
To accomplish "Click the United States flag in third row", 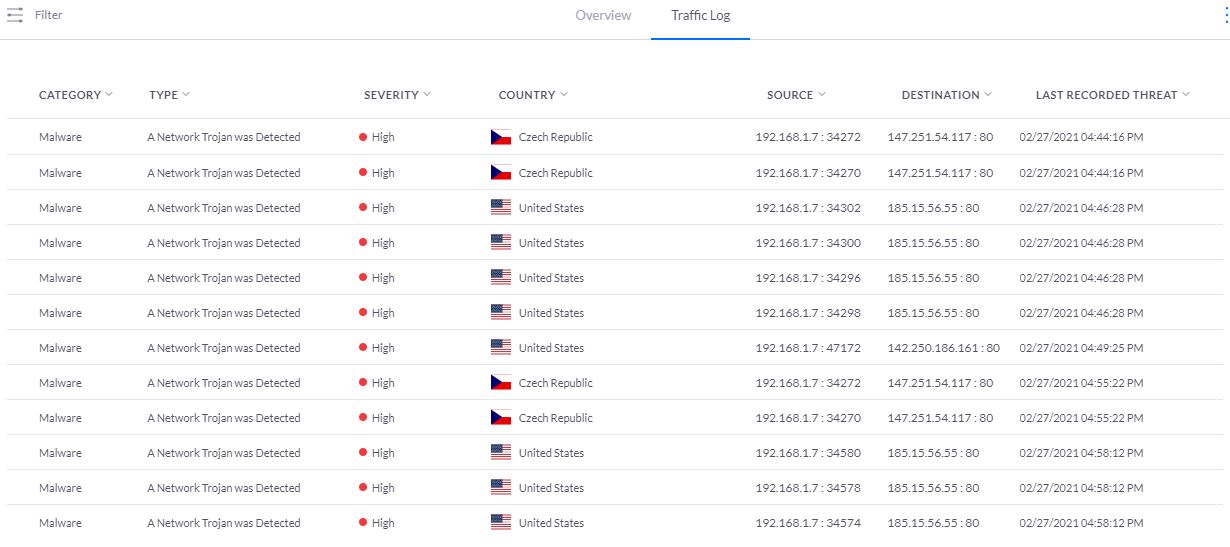I will 501,208.
